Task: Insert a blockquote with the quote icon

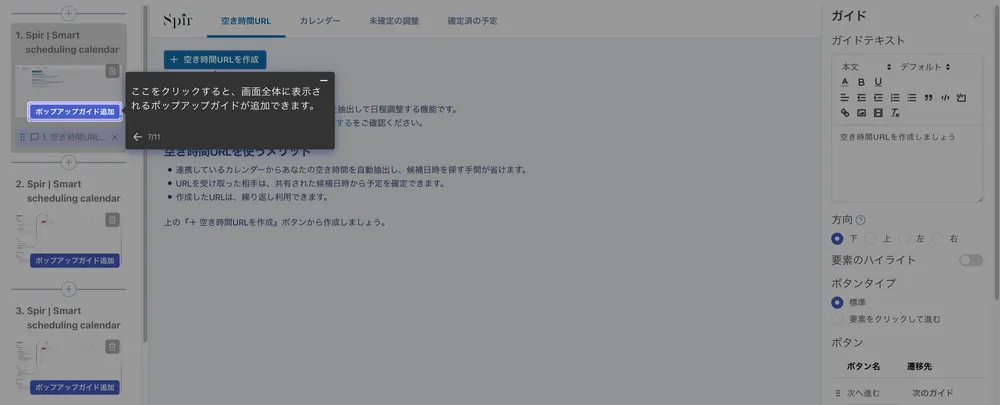Action: tap(929, 98)
